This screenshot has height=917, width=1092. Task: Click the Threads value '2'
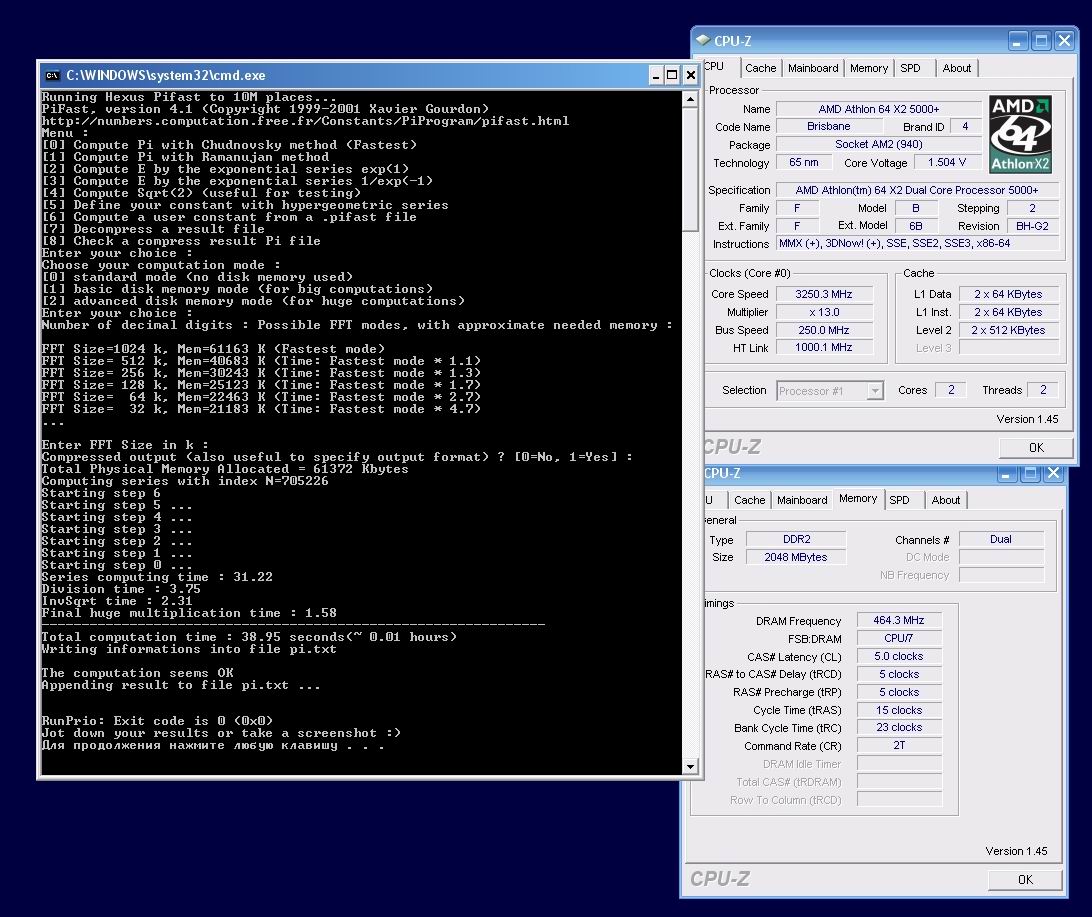tap(1043, 390)
